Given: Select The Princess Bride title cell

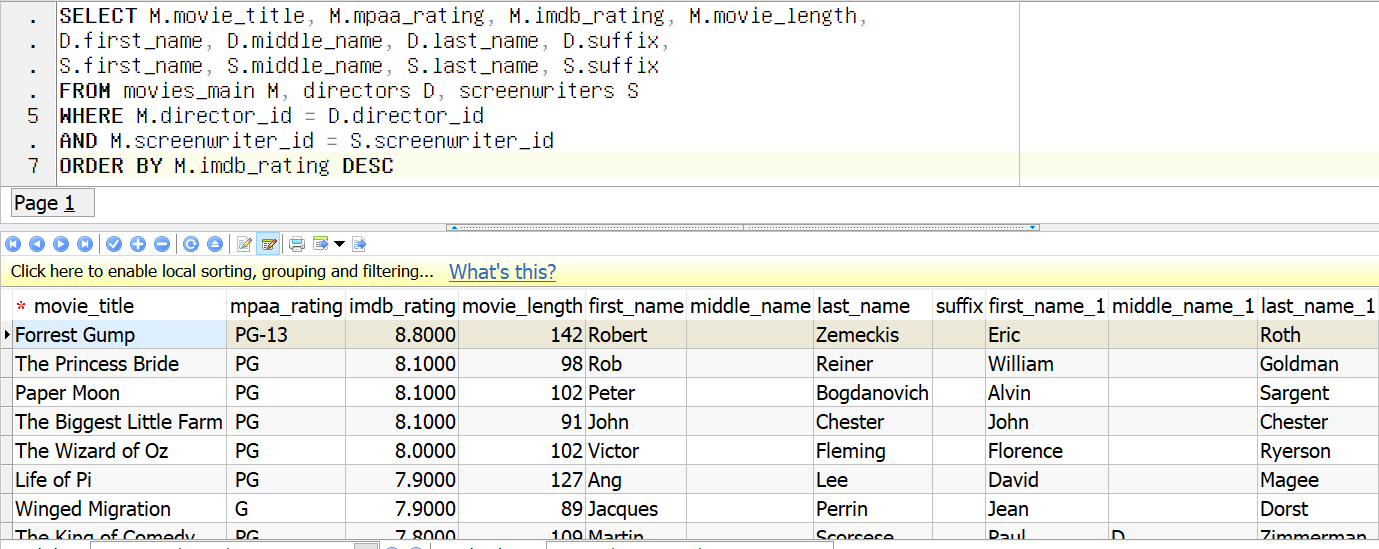Looking at the screenshot, I should [x=119, y=364].
